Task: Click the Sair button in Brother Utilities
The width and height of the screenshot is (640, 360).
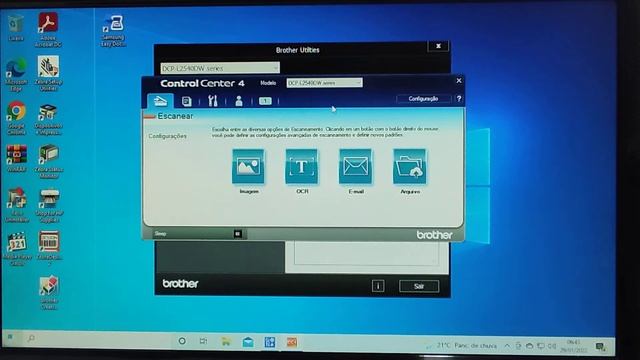Action: tap(419, 286)
